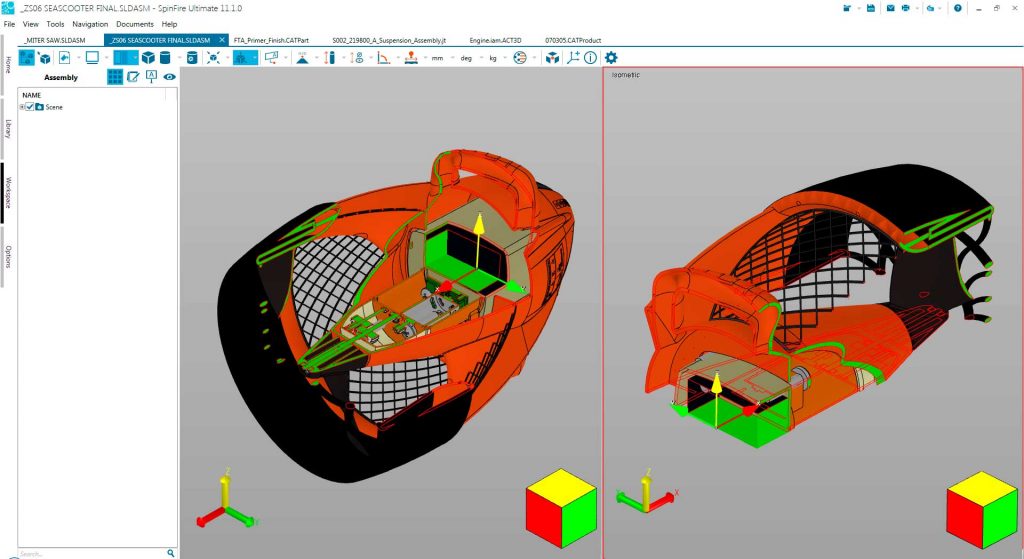Viewport: 1024px width, 559px height.
Task: Expand the Scene tree node
Action: (22, 106)
